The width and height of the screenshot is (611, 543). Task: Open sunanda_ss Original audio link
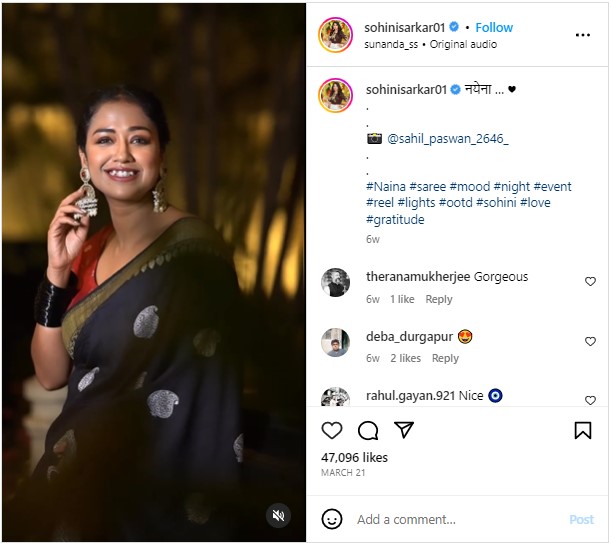[x=431, y=44]
